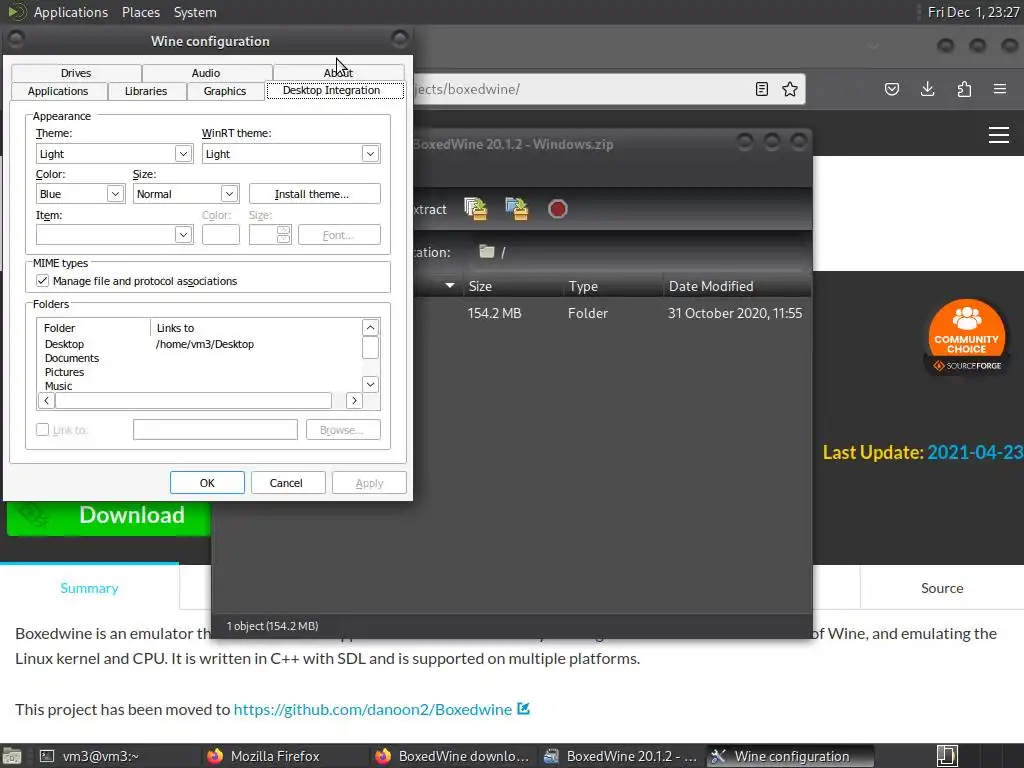The height and width of the screenshot is (768, 1024).
Task: Click the Apply button
Action: 369,483
